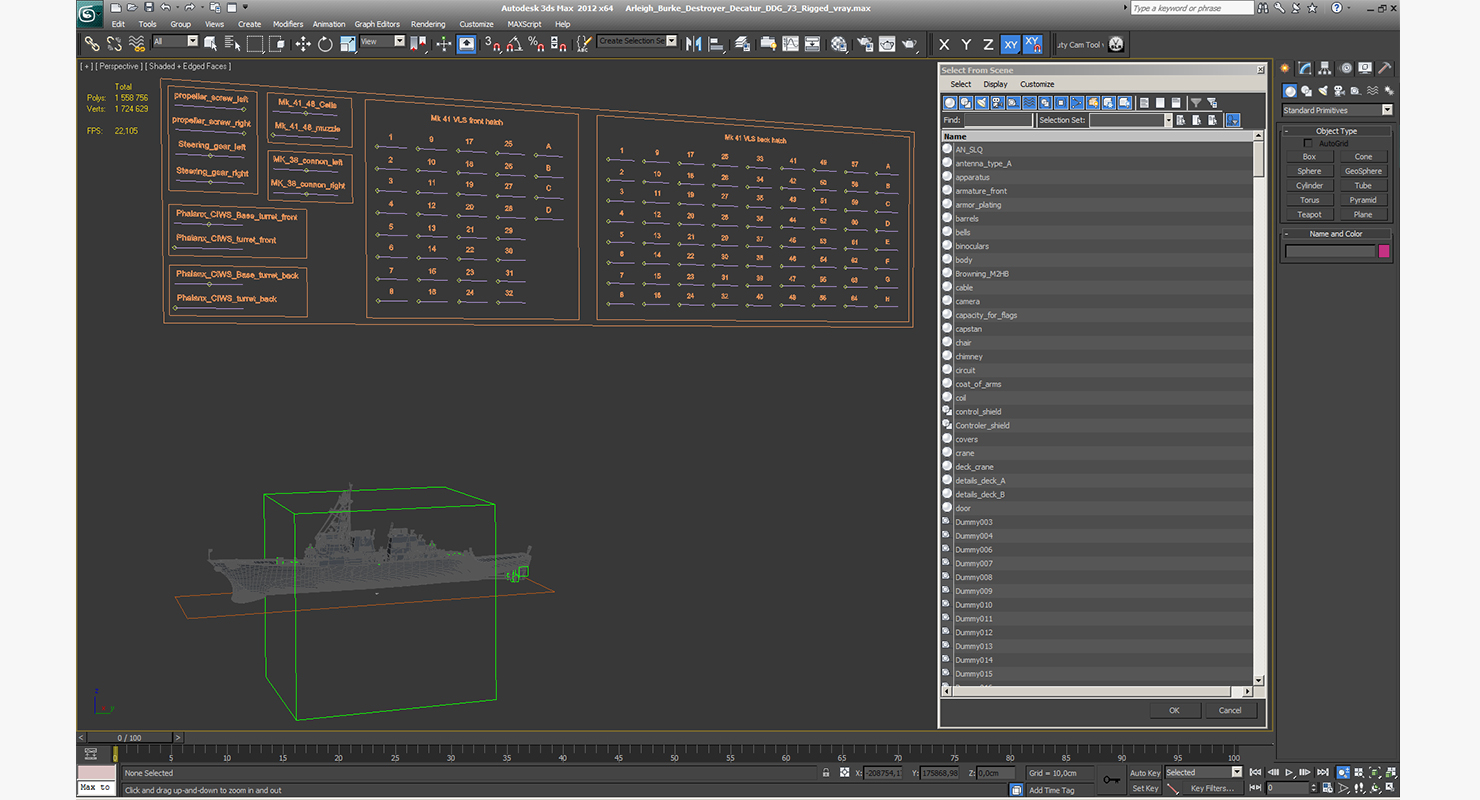Switch to the Utilities hammer panel
This screenshot has height=800, width=1480.
pyautogui.click(x=1384, y=68)
